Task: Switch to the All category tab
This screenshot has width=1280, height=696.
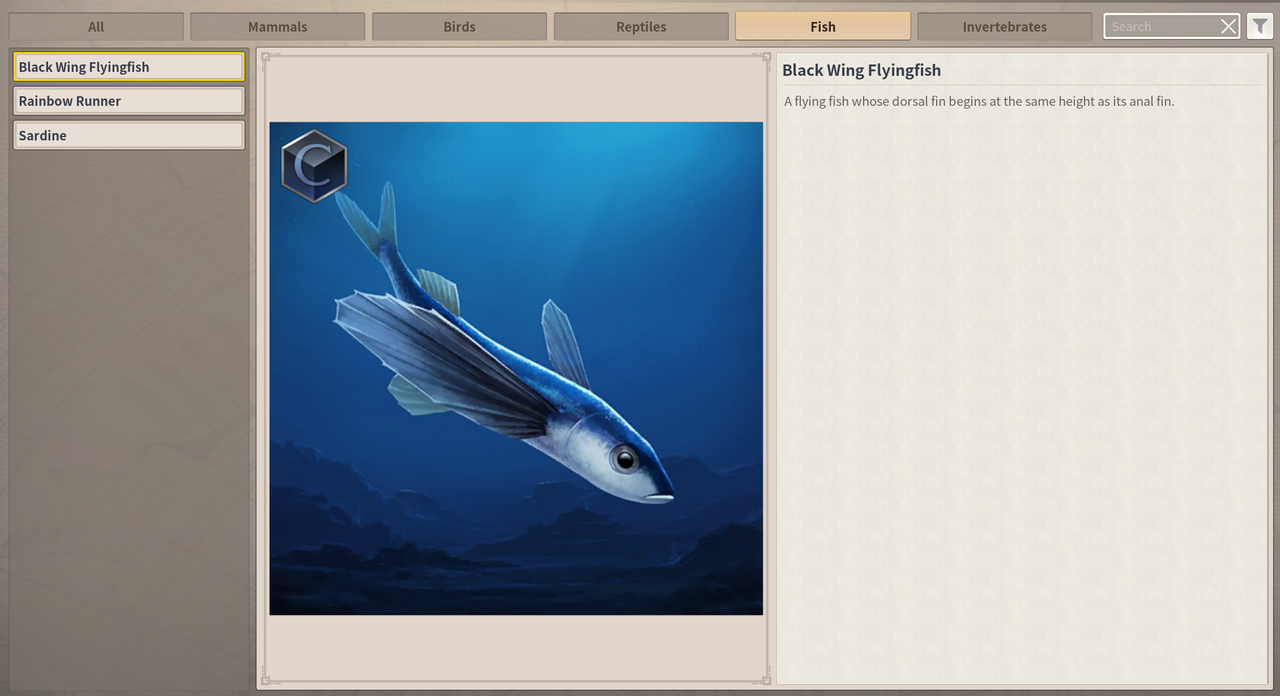Action: (96, 27)
